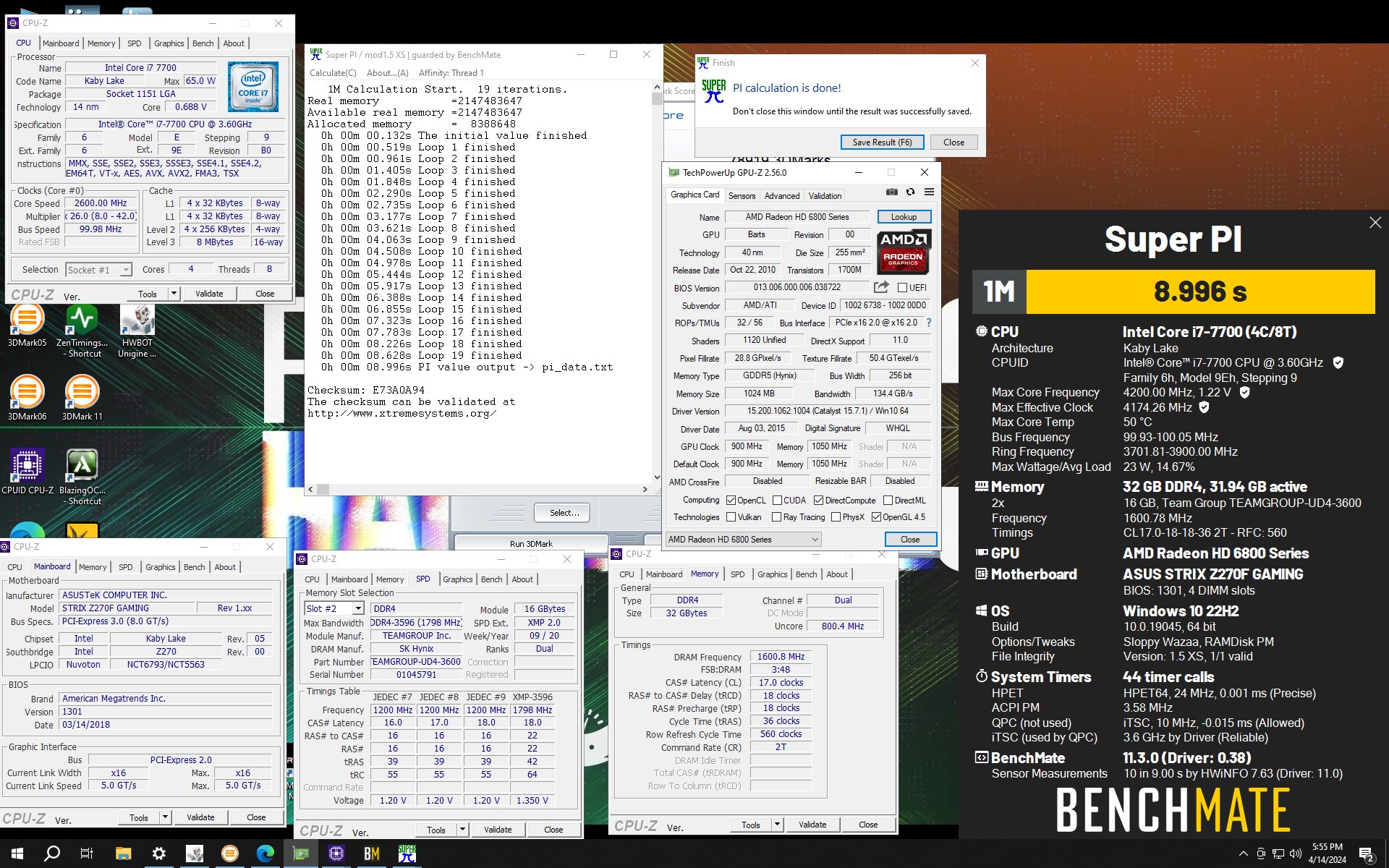Open 3DMark05 desktop shortcut
The height and width of the screenshot is (868, 1389).
click(27, 325)
